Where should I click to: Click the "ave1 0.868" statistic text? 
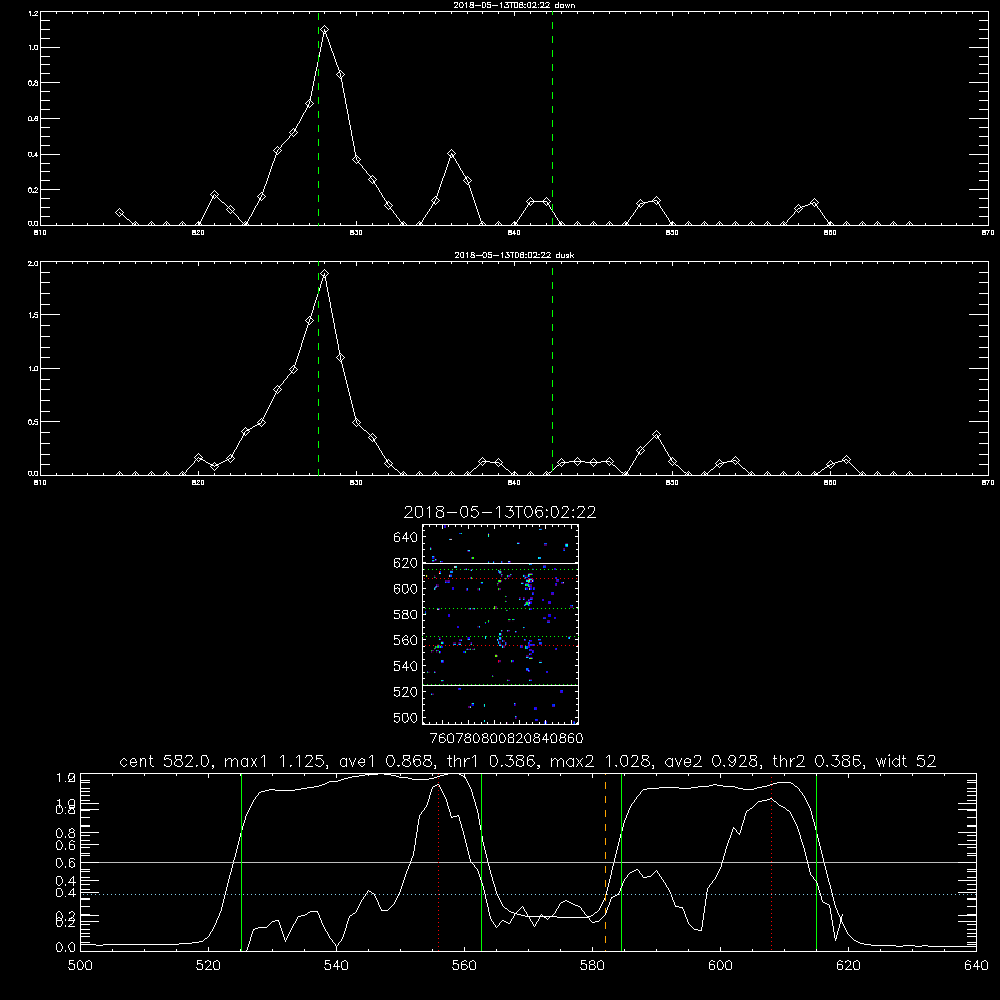click(x=386, y=761)
